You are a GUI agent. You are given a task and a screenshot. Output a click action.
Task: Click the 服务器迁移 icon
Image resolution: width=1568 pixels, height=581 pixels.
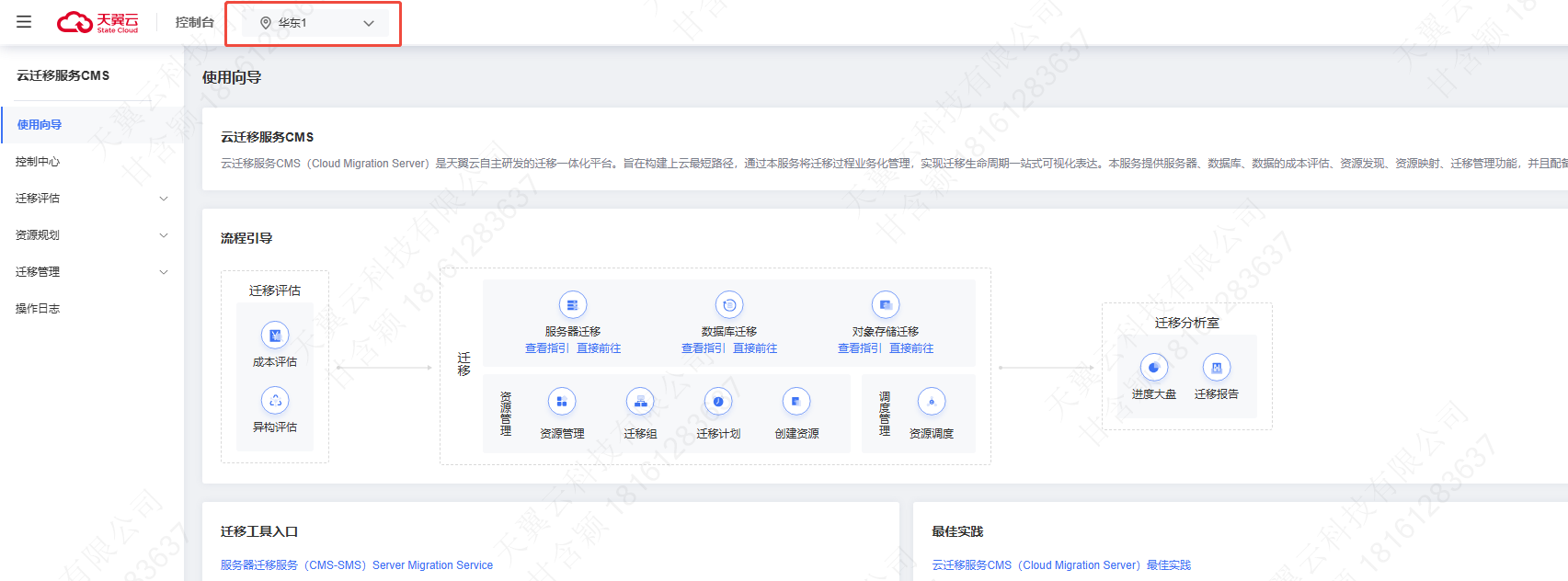pyautogui.click(x=573, y=305)
